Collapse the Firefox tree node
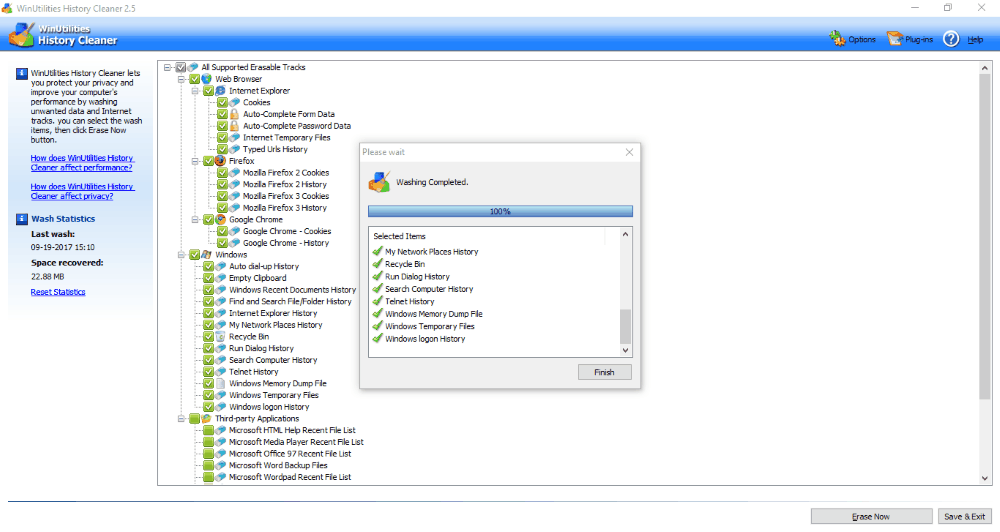The height and width of the screenshot is (532, 1000). (196, 161)
